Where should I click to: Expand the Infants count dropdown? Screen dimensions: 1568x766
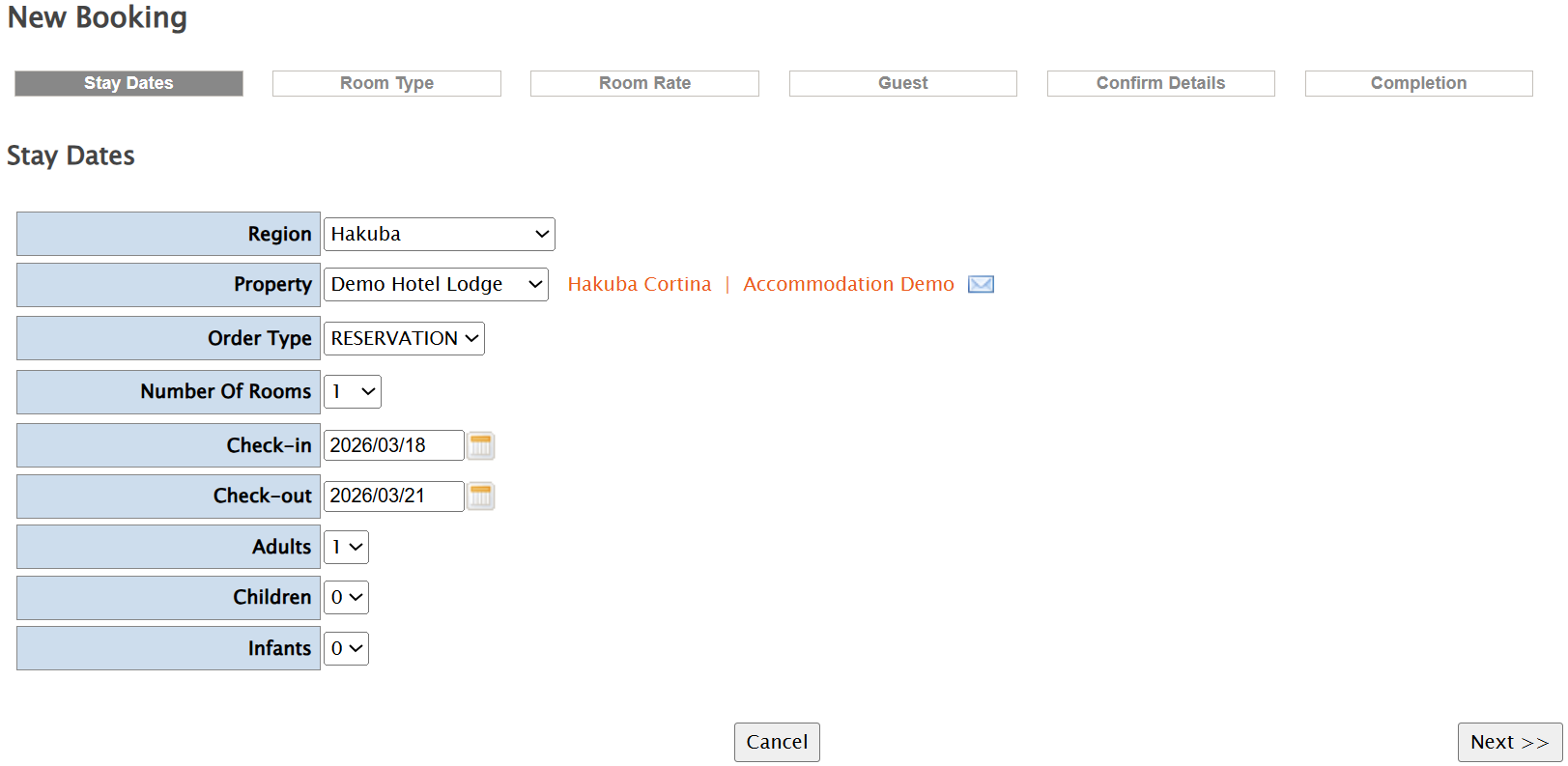(x=346, y=648)
